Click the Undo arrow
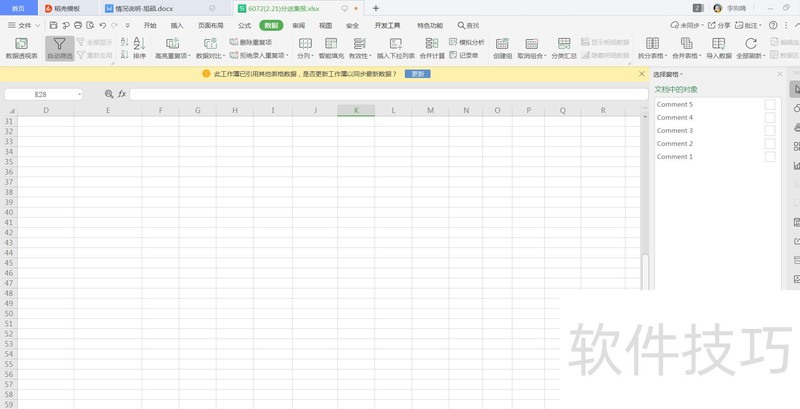Image resolution: width=800 pixels, height=409 pixels. pos(103,25)
